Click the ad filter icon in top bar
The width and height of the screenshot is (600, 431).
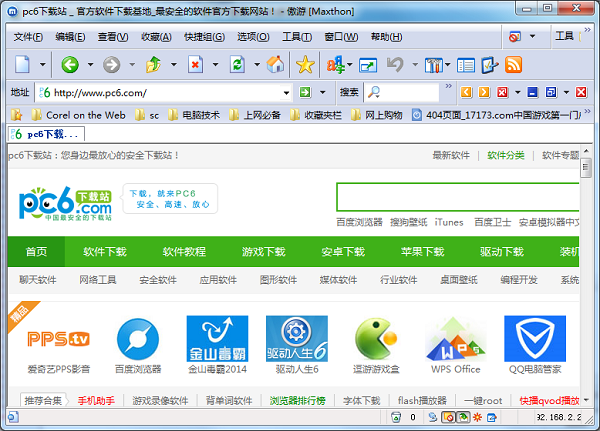515,36
